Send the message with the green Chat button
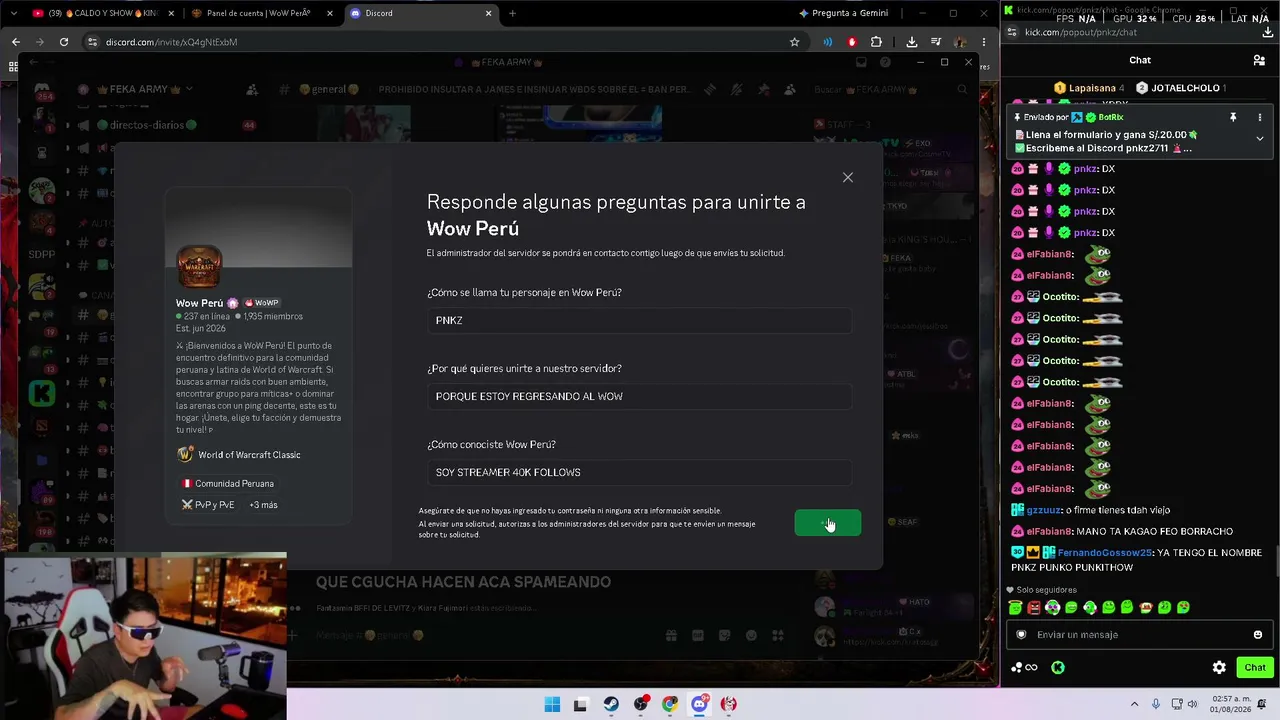Image resolution: width=1280 pixels, height=720 pixels. click(x=1255, y=667)
